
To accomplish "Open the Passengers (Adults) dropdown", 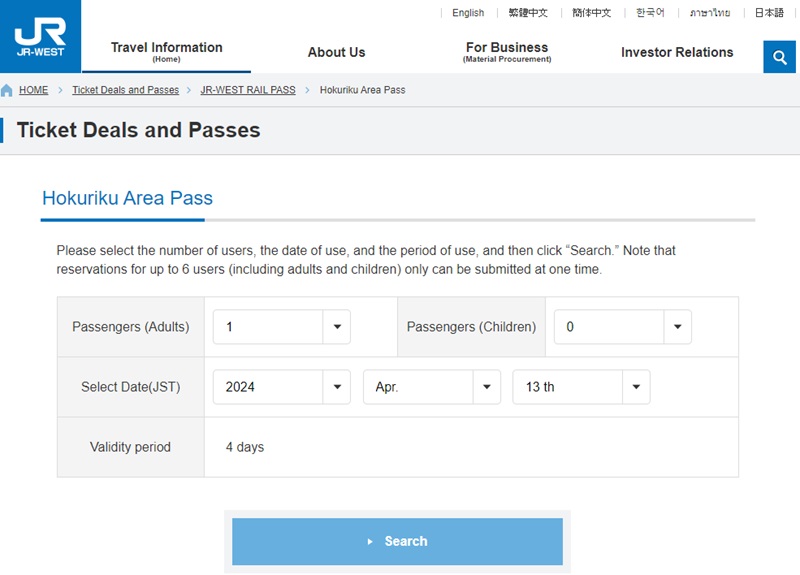I will point(281,327).
